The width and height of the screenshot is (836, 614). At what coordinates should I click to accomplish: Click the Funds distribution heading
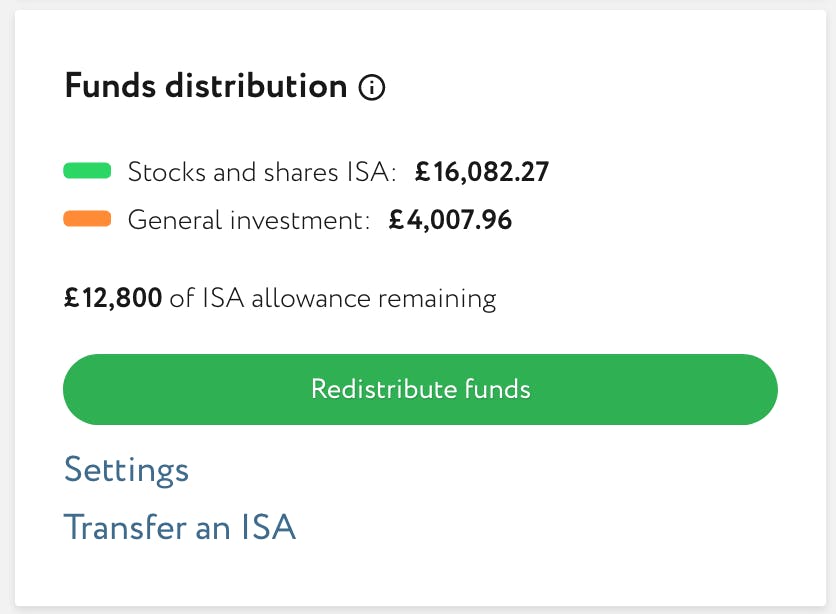[x=206, y=86]
